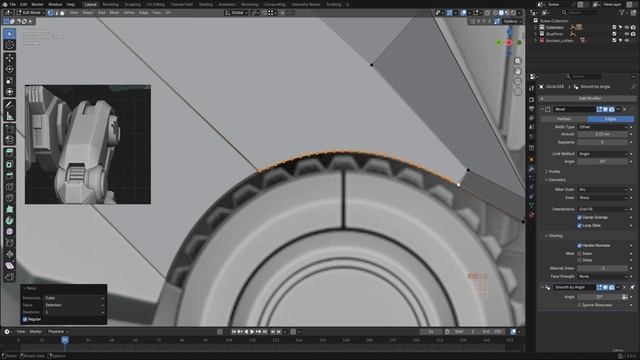The height and width of the screenshot is (360, 640).
Task: Open the Miter Outer dropdown
Action: [602, 189]
